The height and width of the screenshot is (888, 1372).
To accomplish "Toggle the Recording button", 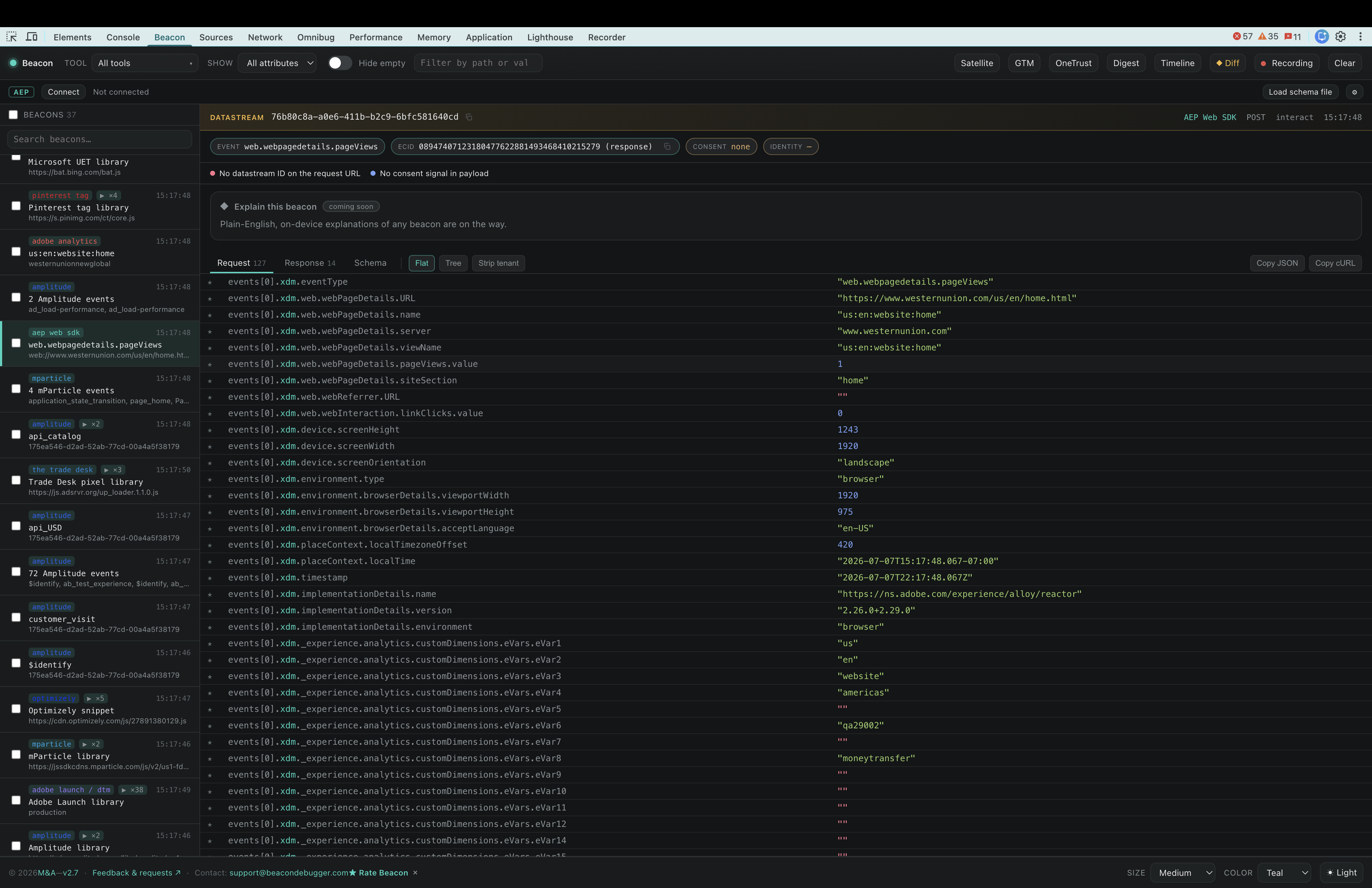I will [1287, 63].
